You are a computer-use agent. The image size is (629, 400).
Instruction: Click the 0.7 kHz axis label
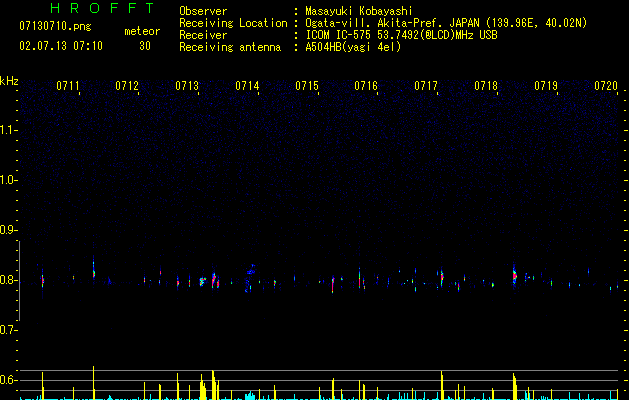point(8,330)
